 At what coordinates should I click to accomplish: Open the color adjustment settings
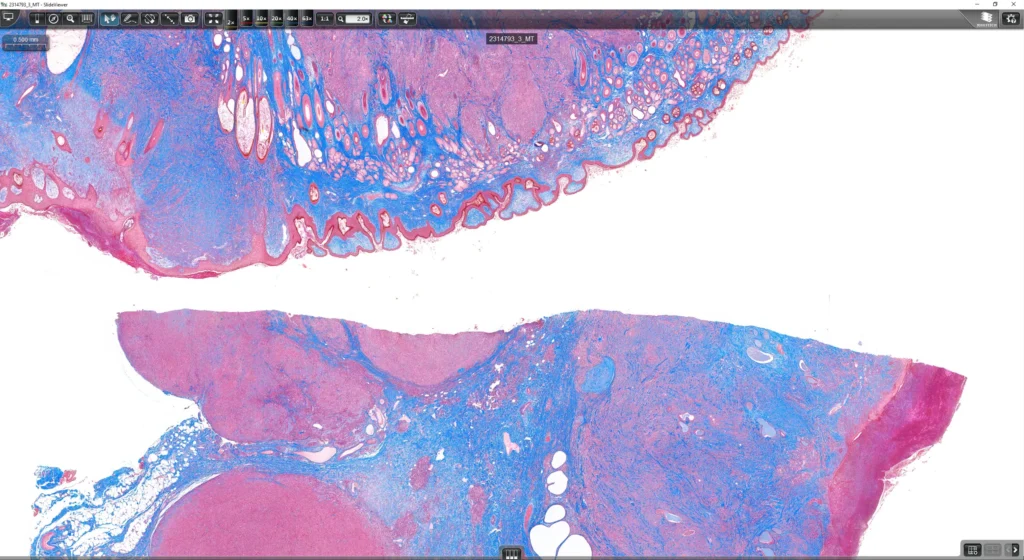click(x=387, y=19)
